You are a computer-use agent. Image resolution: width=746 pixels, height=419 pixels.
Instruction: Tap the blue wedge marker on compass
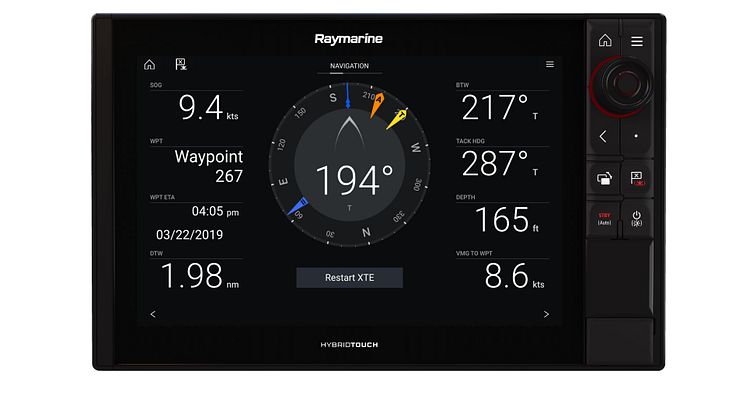tap(298, 207)
